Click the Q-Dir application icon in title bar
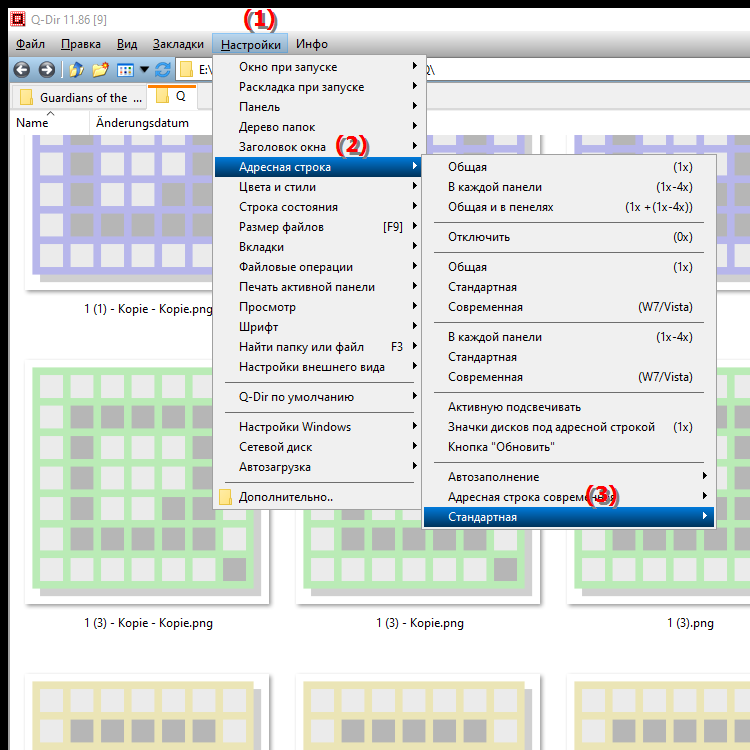 click(18, 19)
